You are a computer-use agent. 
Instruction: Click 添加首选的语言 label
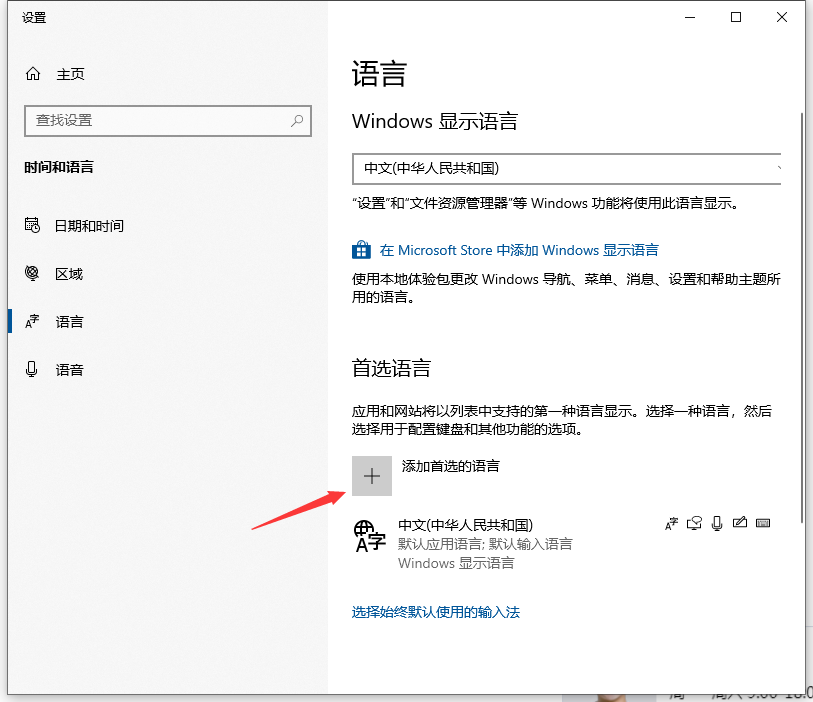pyautogui.click(x=451, y=466)
